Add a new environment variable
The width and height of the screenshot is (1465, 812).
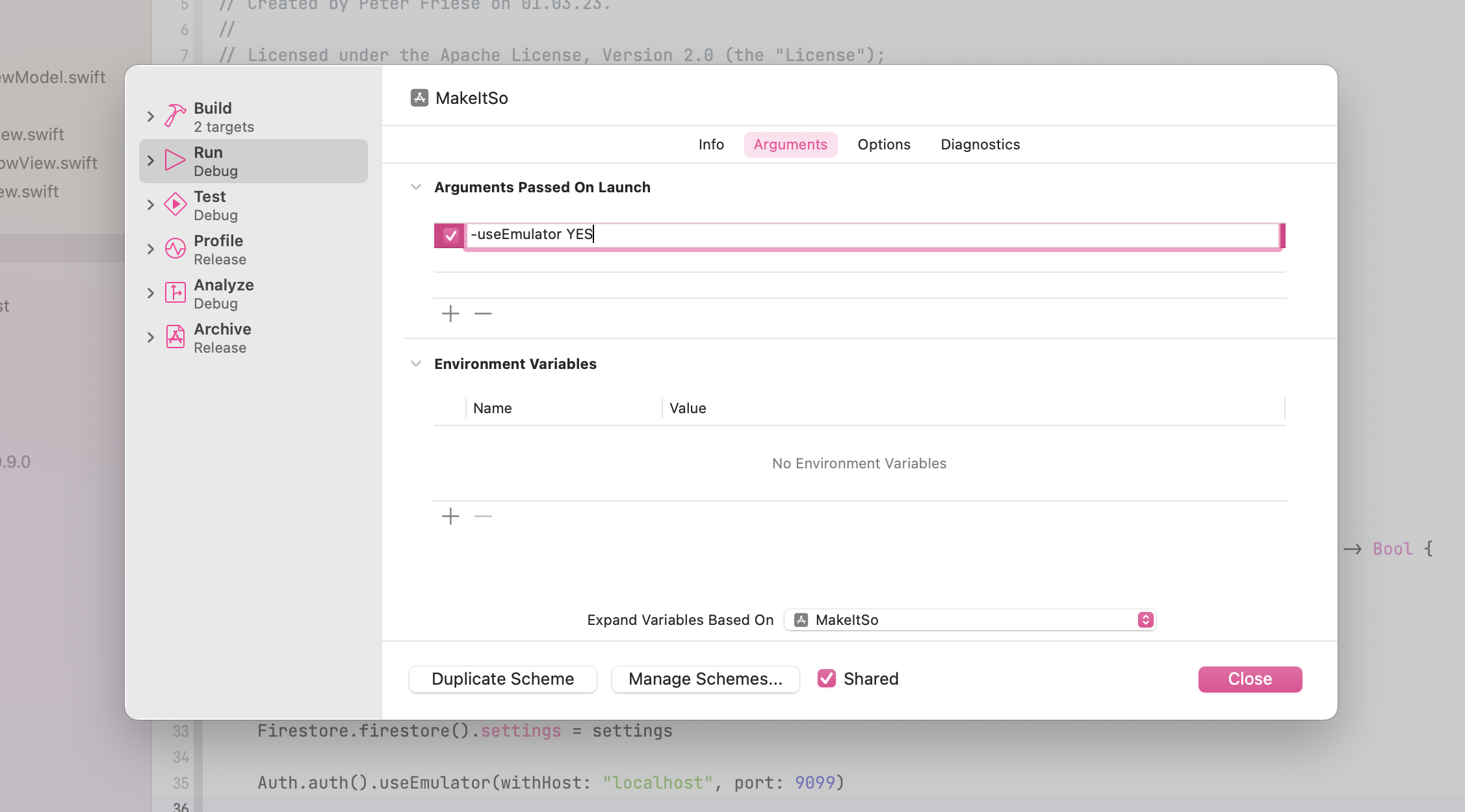point(450,516)
